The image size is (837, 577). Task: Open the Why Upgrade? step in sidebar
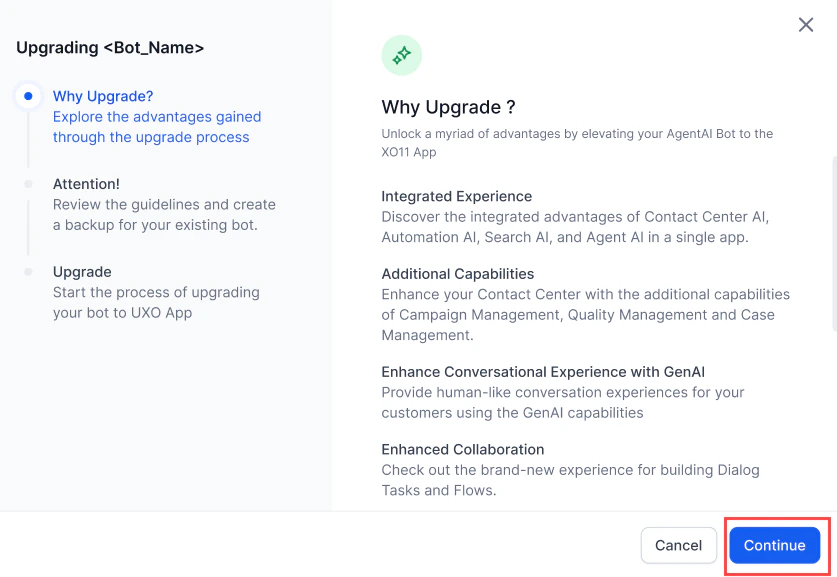(x=102, y=96)
